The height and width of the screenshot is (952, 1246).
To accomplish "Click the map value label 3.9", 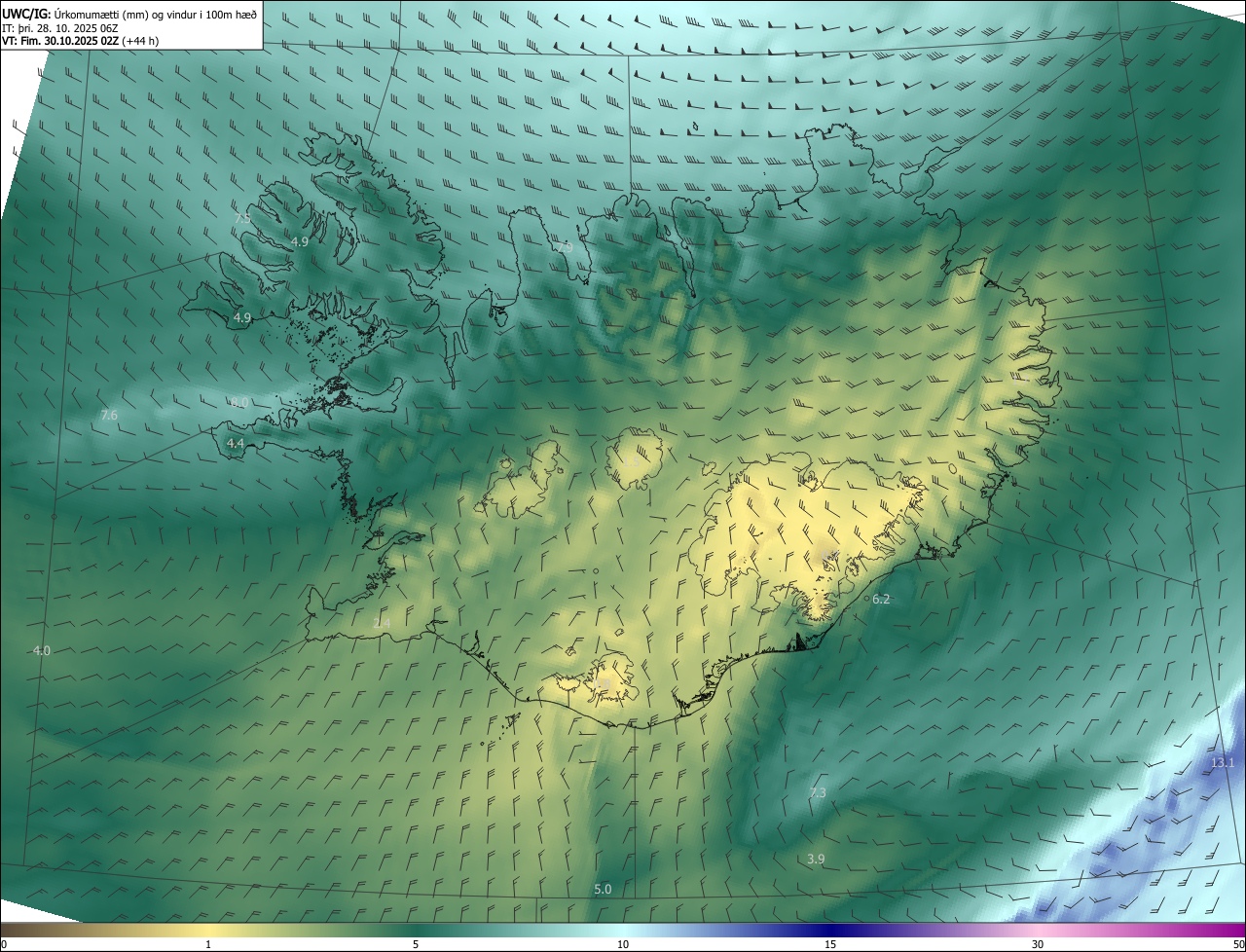I will 817,859.
